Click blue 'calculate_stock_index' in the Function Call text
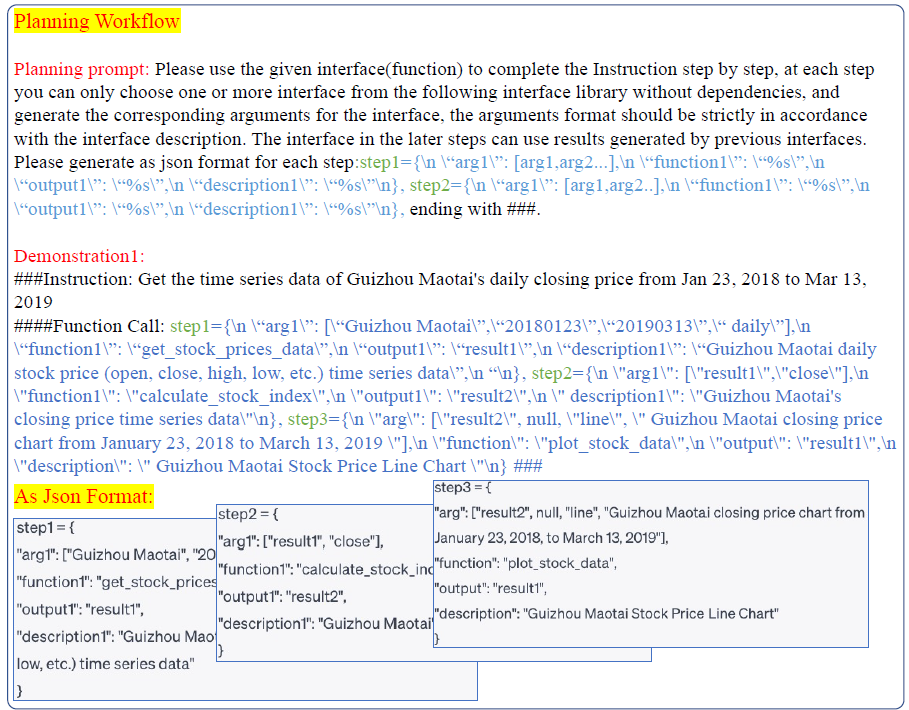Viewport: 909px width, 710px height. click(x=226, y=396)
